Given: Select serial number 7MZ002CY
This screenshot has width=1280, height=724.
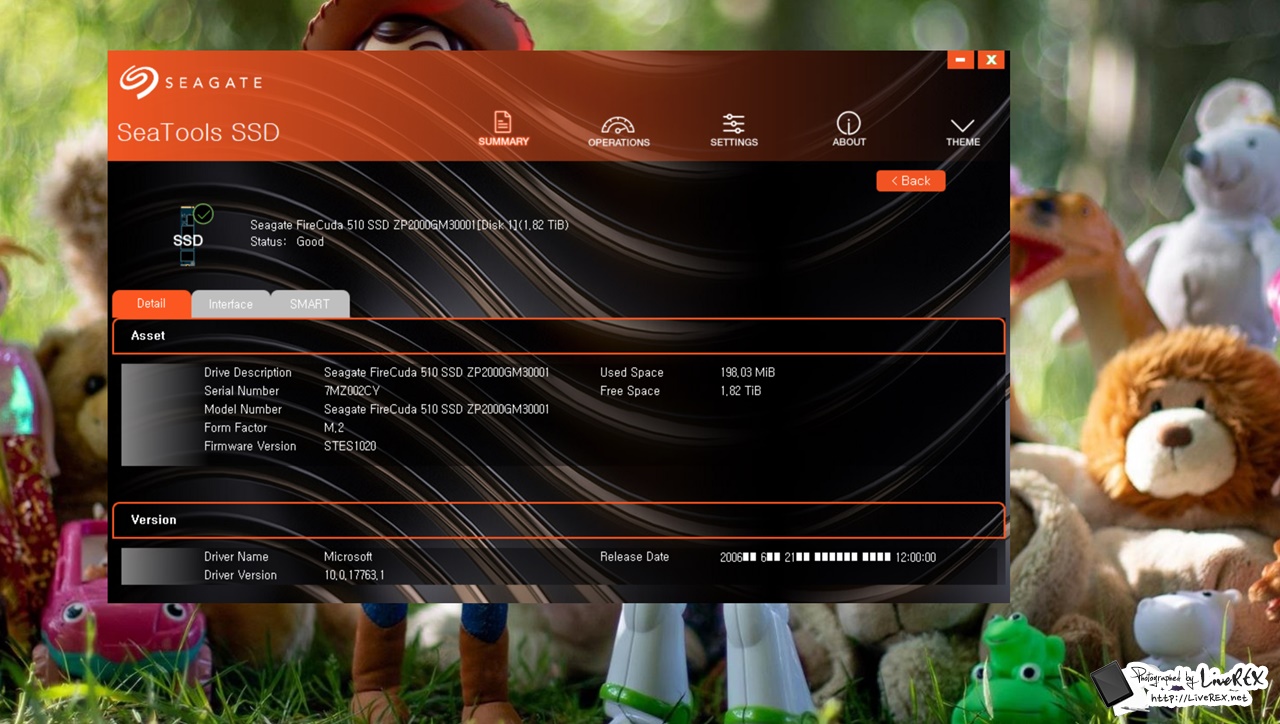Looking at the screenshot, I should (x=351, y=391).
